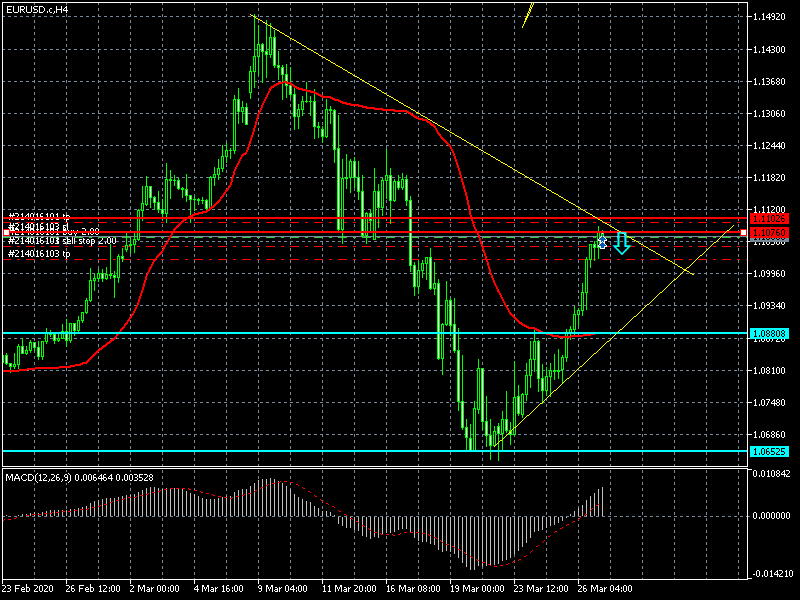Click the 23 Mar 12:00 time label

[x=541, y=588]
